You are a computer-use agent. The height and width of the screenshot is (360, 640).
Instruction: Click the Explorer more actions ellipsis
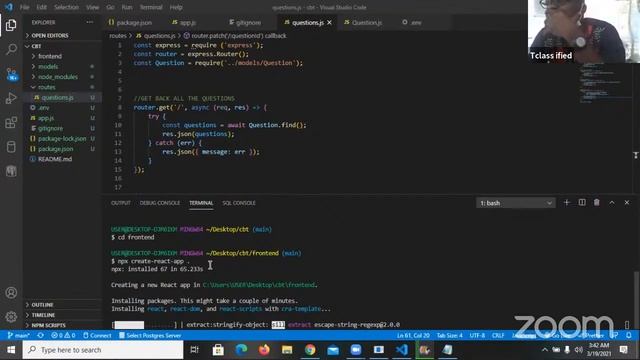[x=90, y=22]
